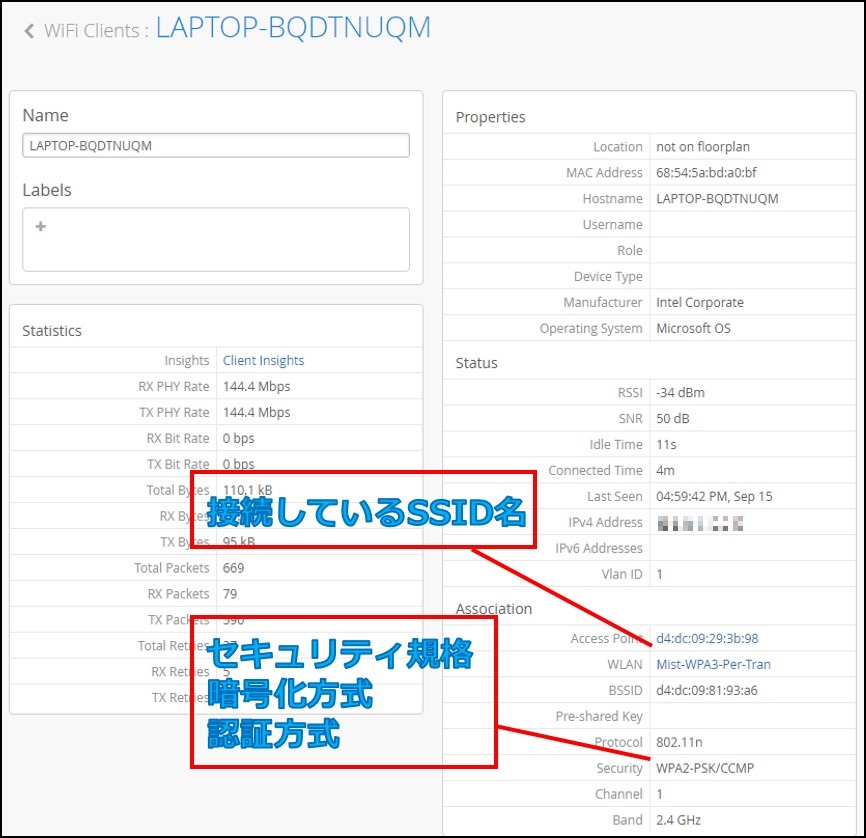Click the Role label in Properties

coord(630,251)
